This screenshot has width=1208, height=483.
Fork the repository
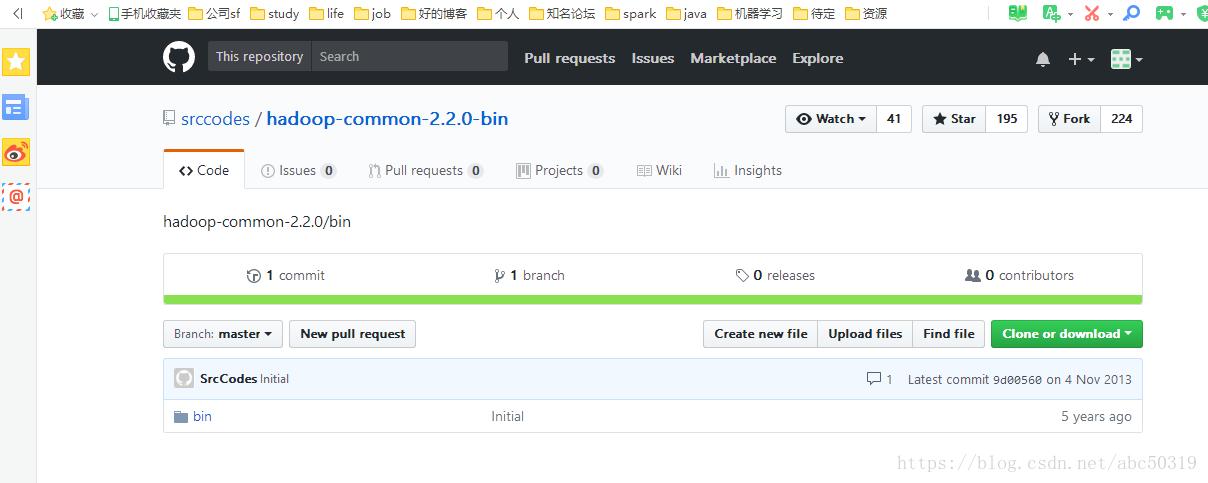[x=1069, y=119]
